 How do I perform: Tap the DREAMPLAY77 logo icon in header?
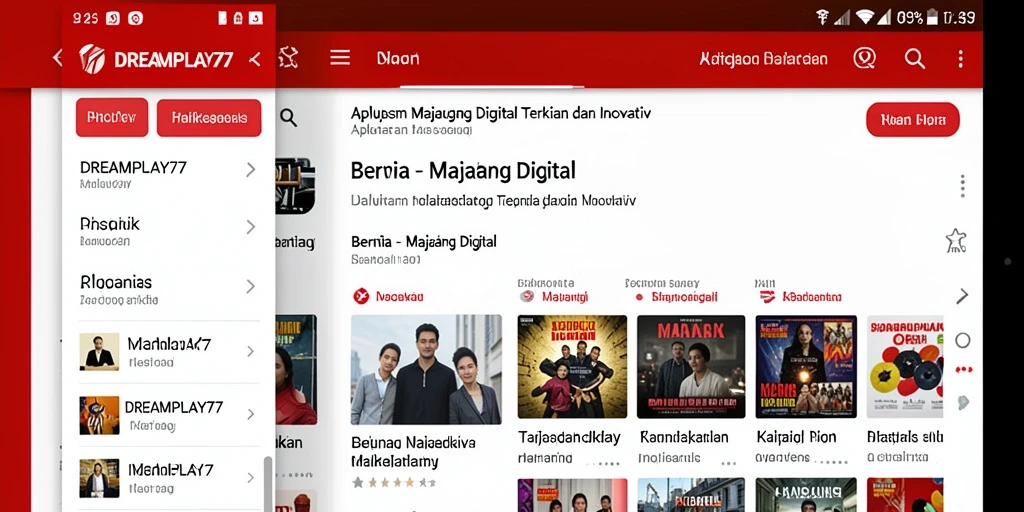[x=92, y=59]
